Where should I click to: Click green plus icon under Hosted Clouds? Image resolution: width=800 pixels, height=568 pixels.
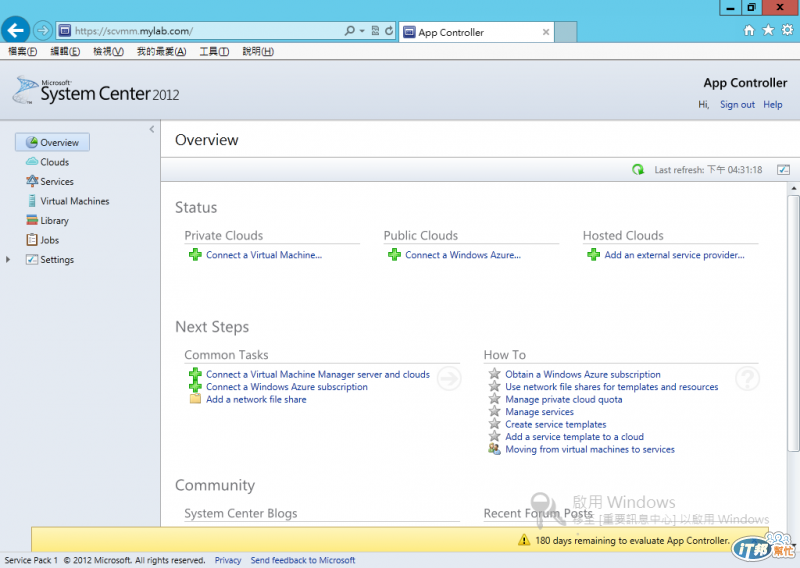(593, 254)
